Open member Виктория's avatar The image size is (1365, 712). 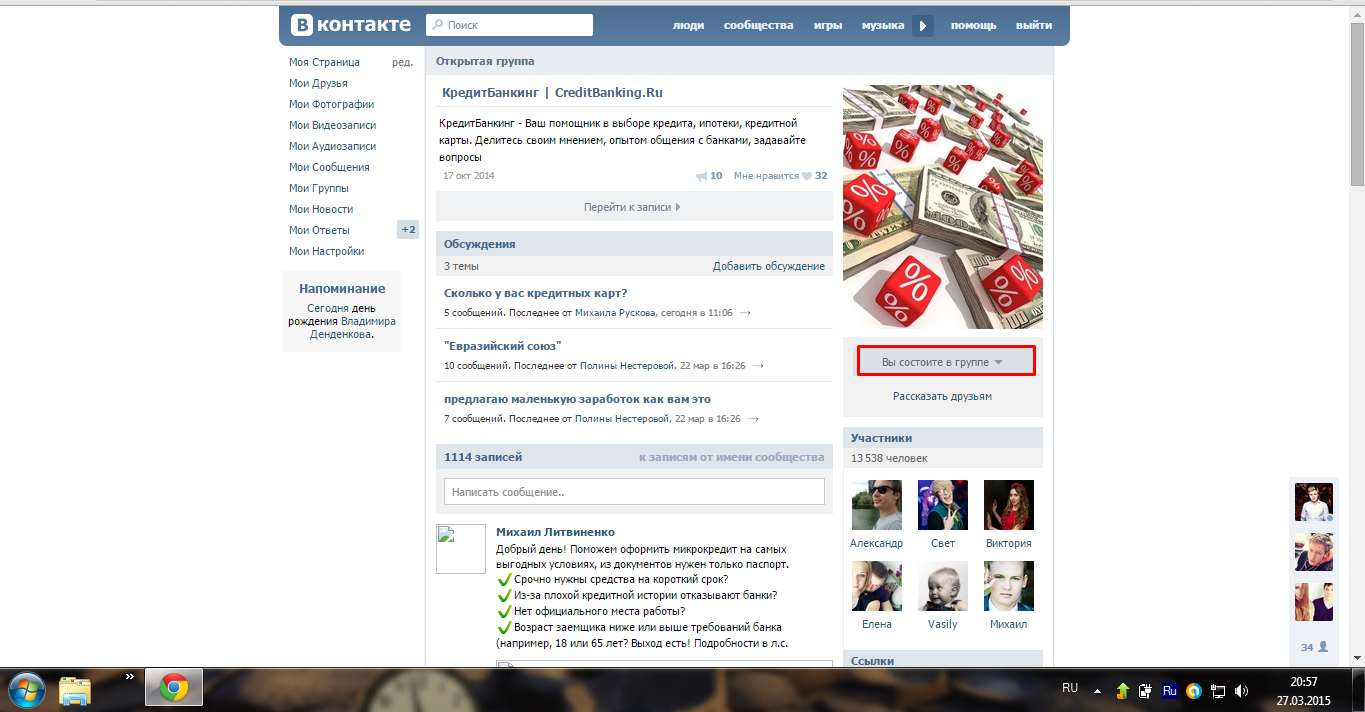pos(1008,505)
